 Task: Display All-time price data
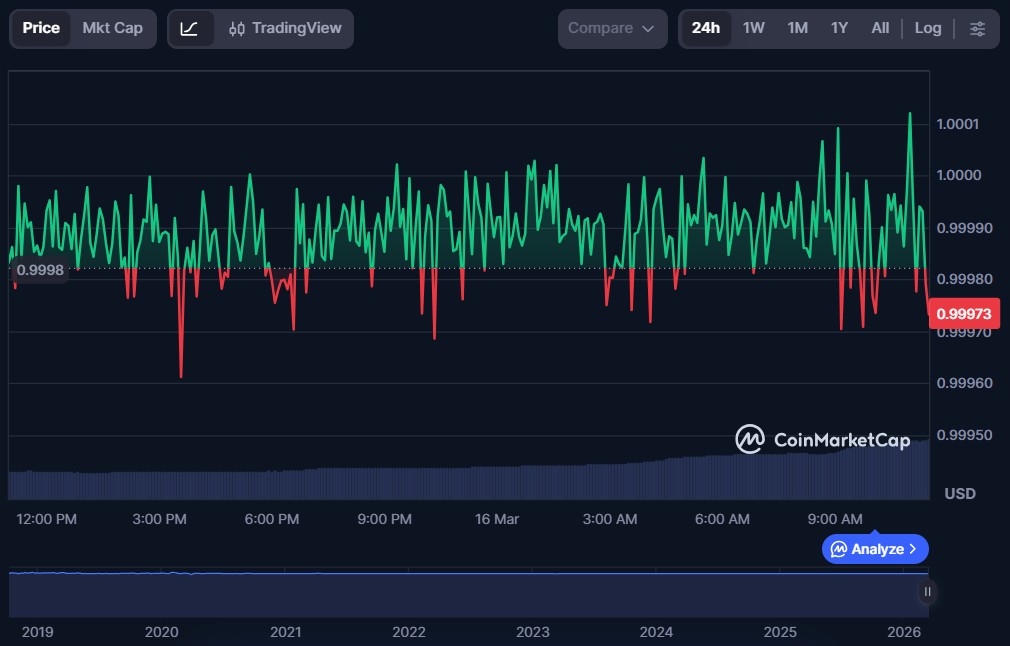(880, 28)
